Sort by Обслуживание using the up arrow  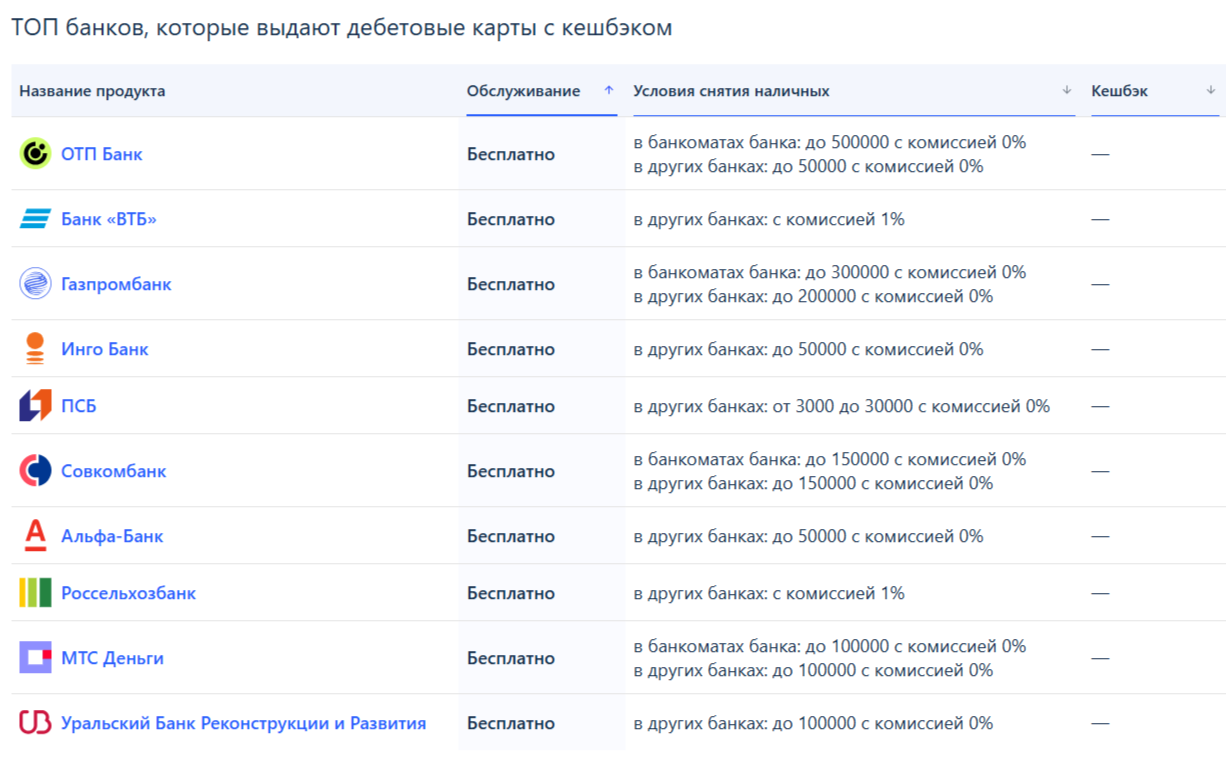pos(609,91)
